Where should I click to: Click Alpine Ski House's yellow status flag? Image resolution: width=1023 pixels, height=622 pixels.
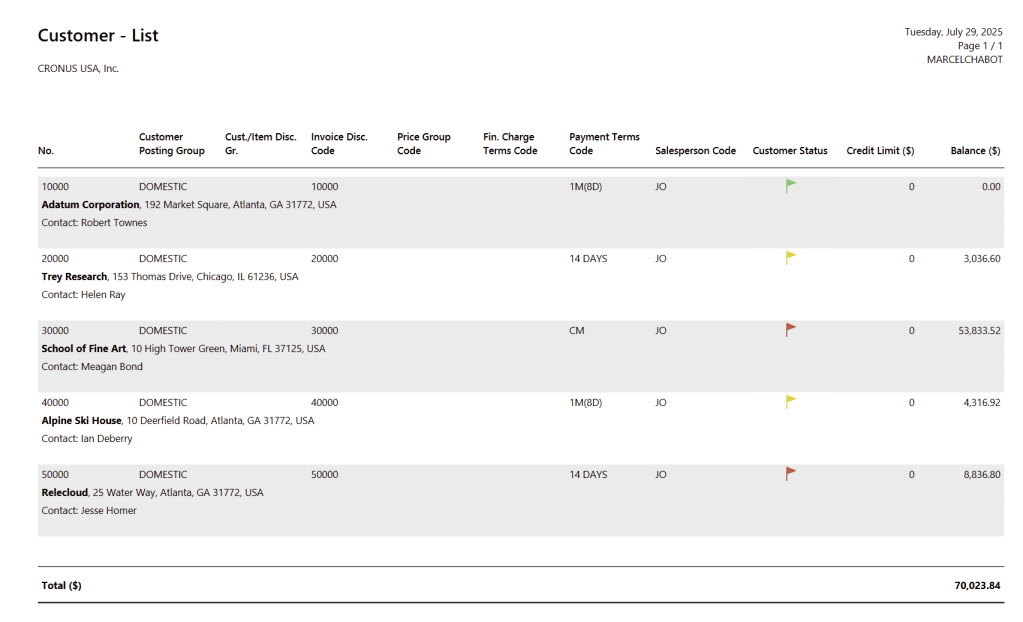point(790,402)
